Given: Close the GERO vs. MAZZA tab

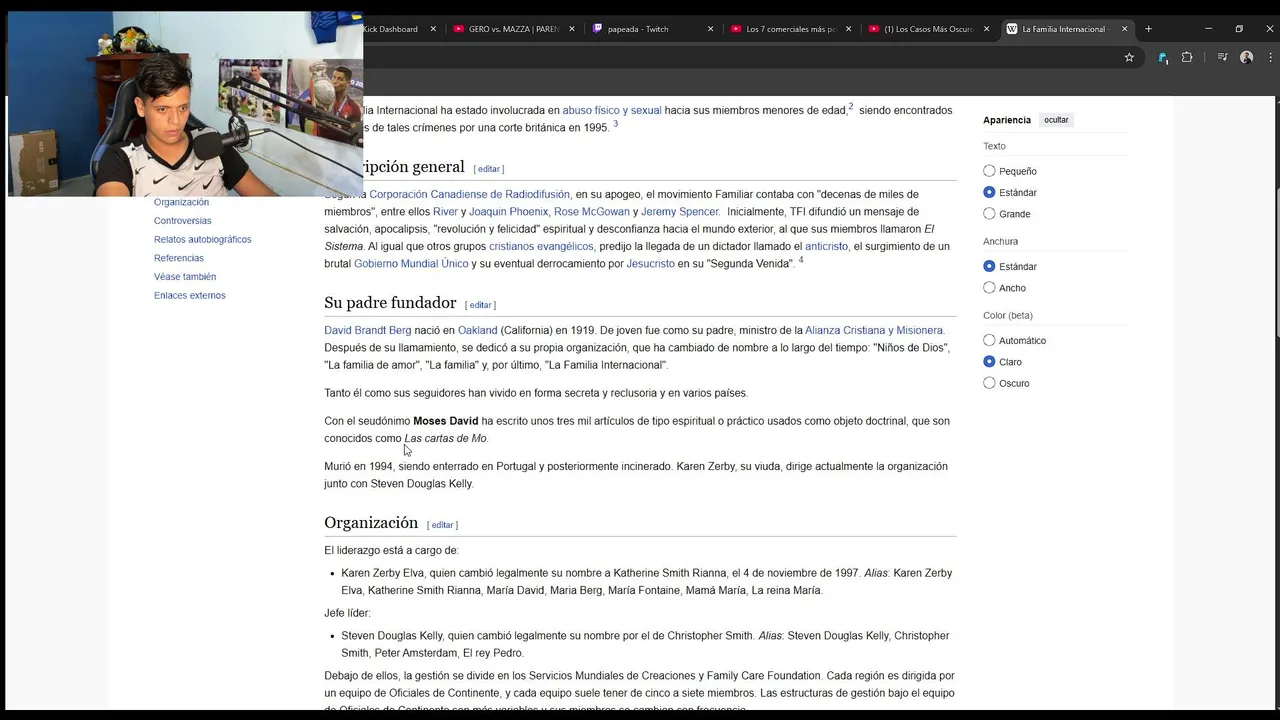Looking at the screenshot, I should 572,29.
